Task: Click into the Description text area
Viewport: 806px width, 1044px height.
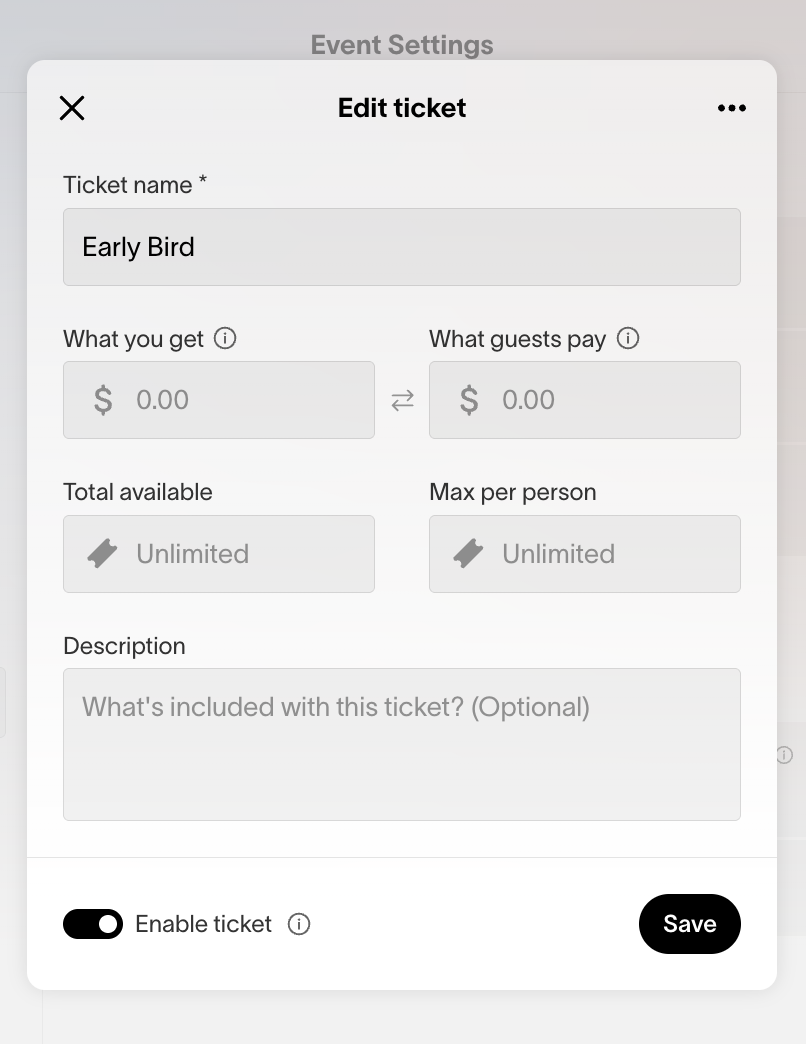Action: click(402, 745)
